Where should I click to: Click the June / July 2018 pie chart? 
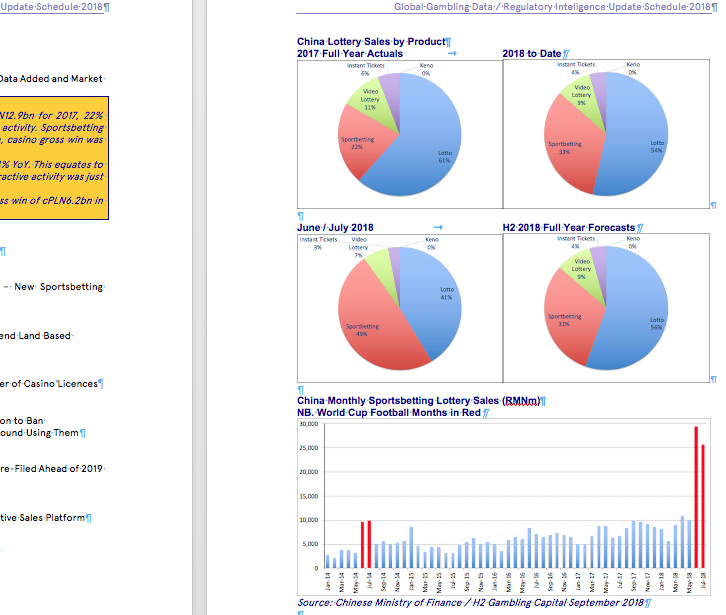tap(399, 305)
